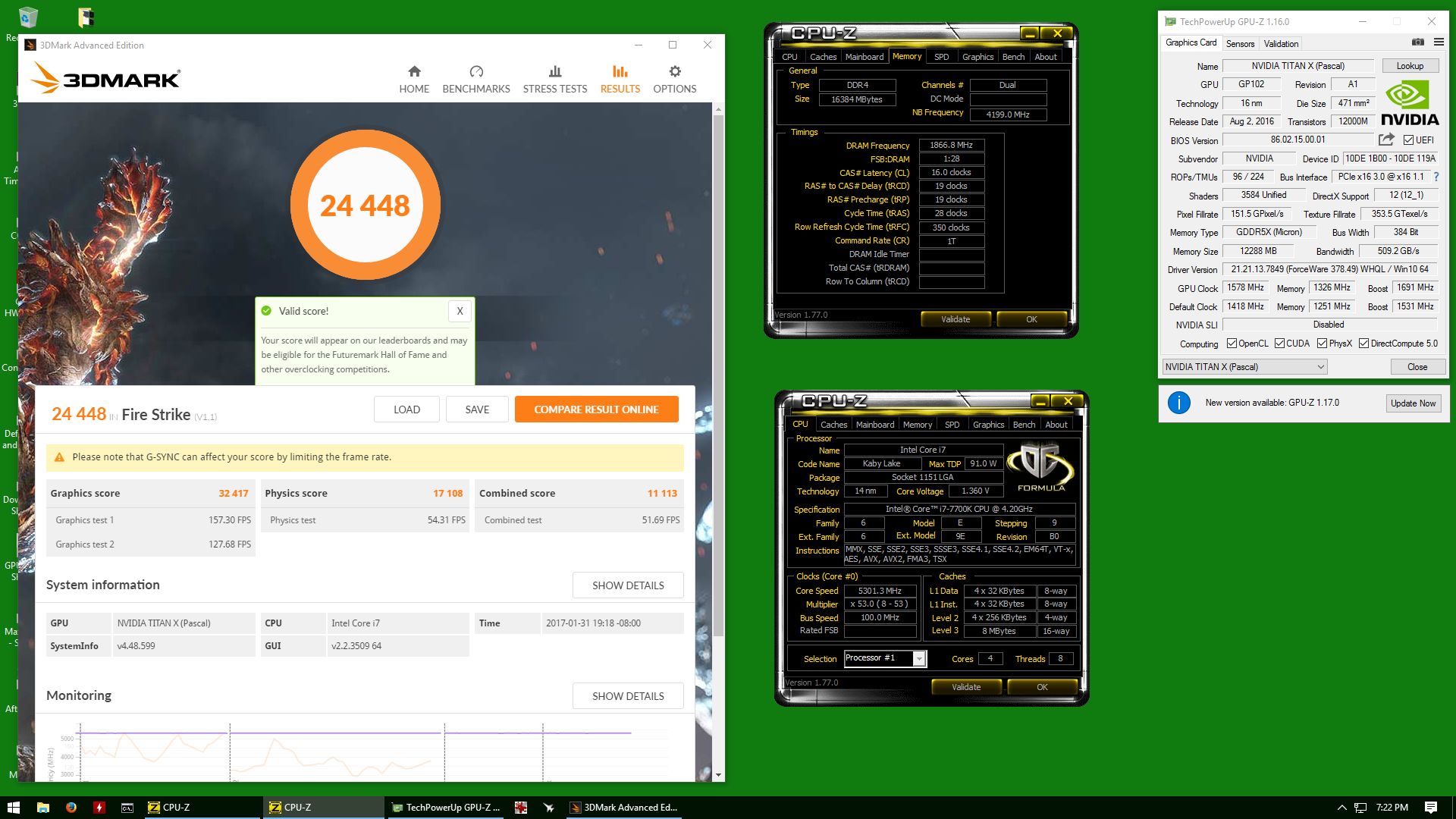The width and height of the screenshot is (1456, 819).
Task: Click Update Now for GPU-Z 1.17.0
Action: (x=1413, y=403)
